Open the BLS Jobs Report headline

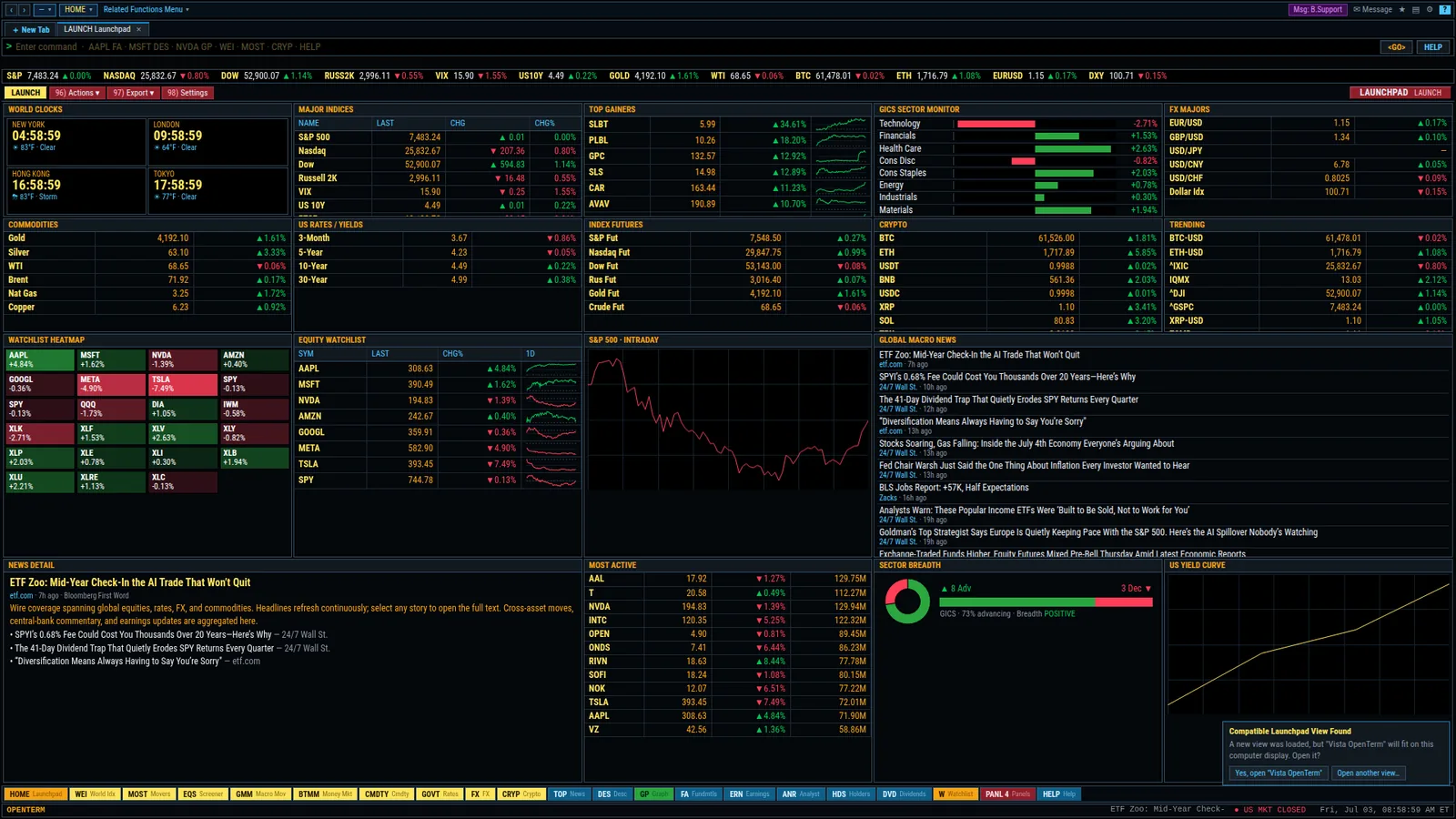coord(954,488)
